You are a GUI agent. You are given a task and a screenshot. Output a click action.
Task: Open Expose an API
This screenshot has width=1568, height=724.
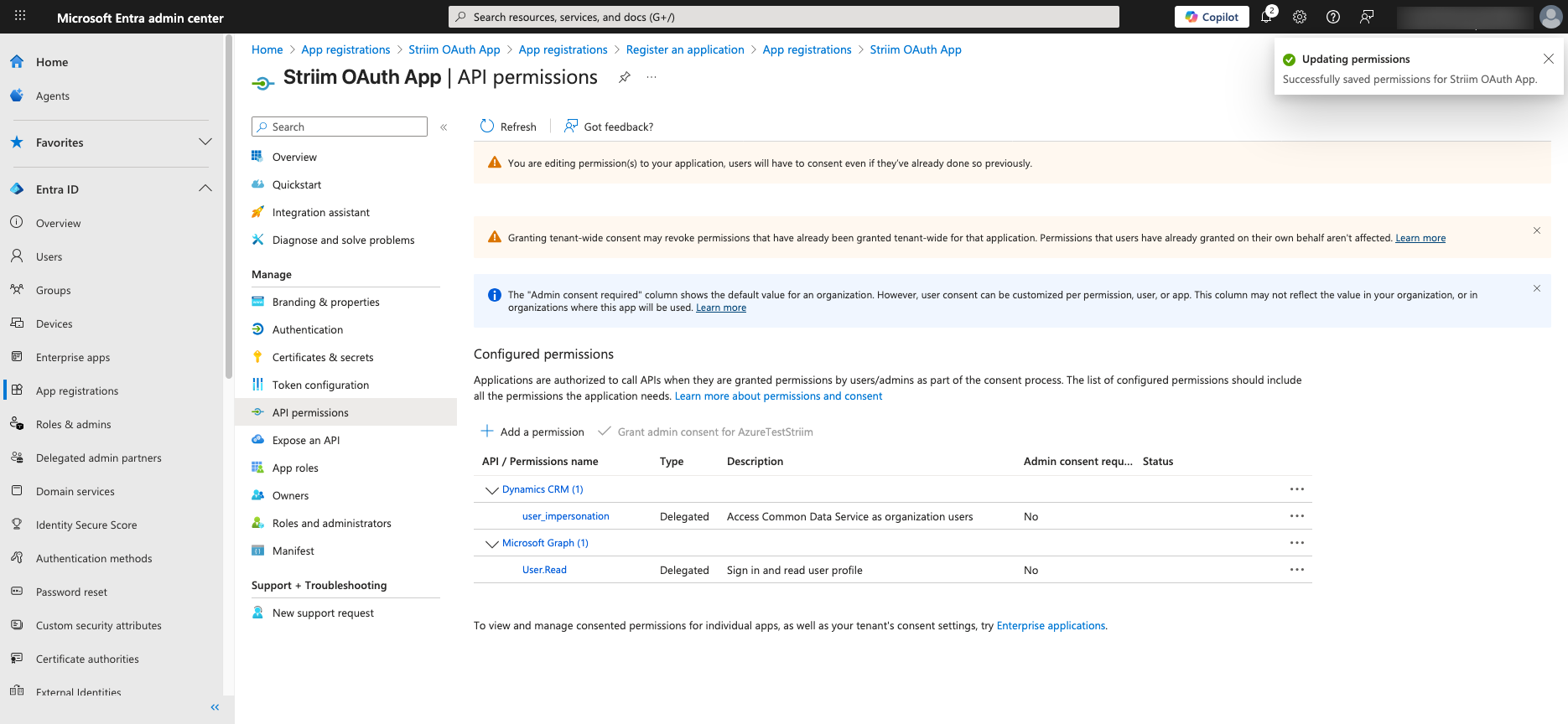coord(306,440)
